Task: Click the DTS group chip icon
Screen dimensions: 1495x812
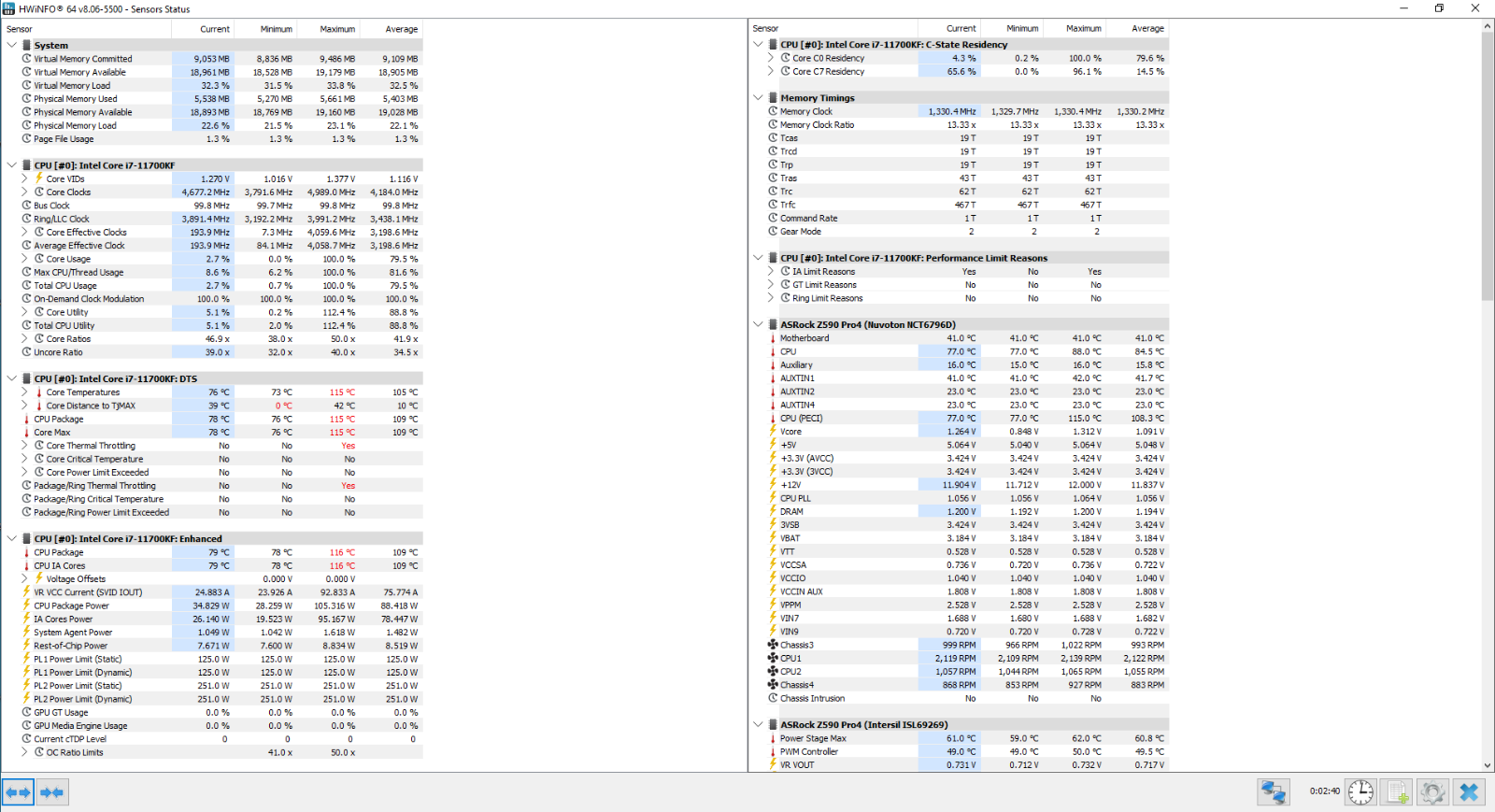Action: pyautogui.click(x=27, y=378)
